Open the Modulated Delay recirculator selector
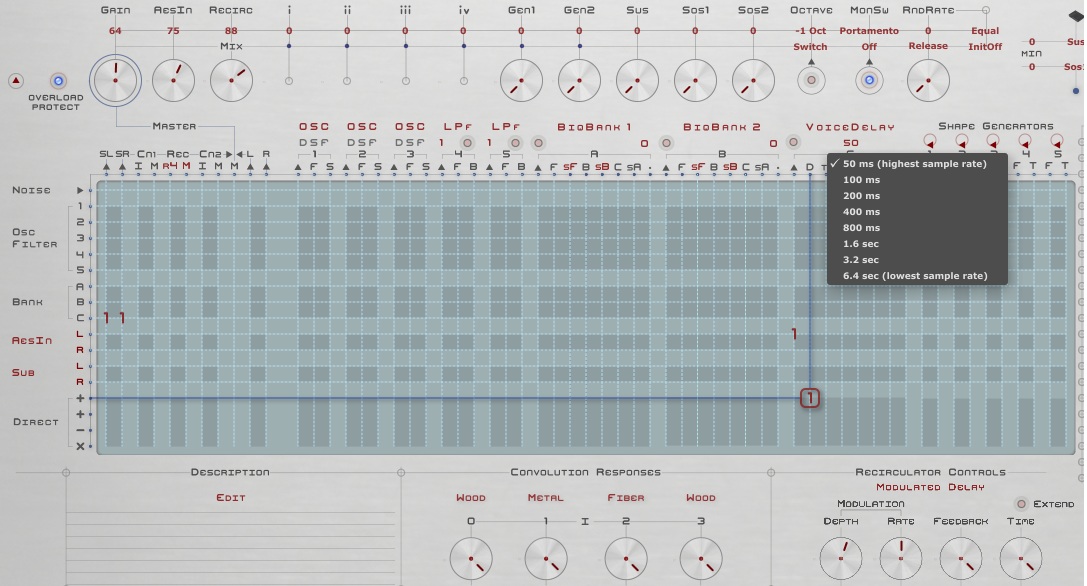Image resolution: width=1087 pixels, height=586 pixels. [930, 488]
